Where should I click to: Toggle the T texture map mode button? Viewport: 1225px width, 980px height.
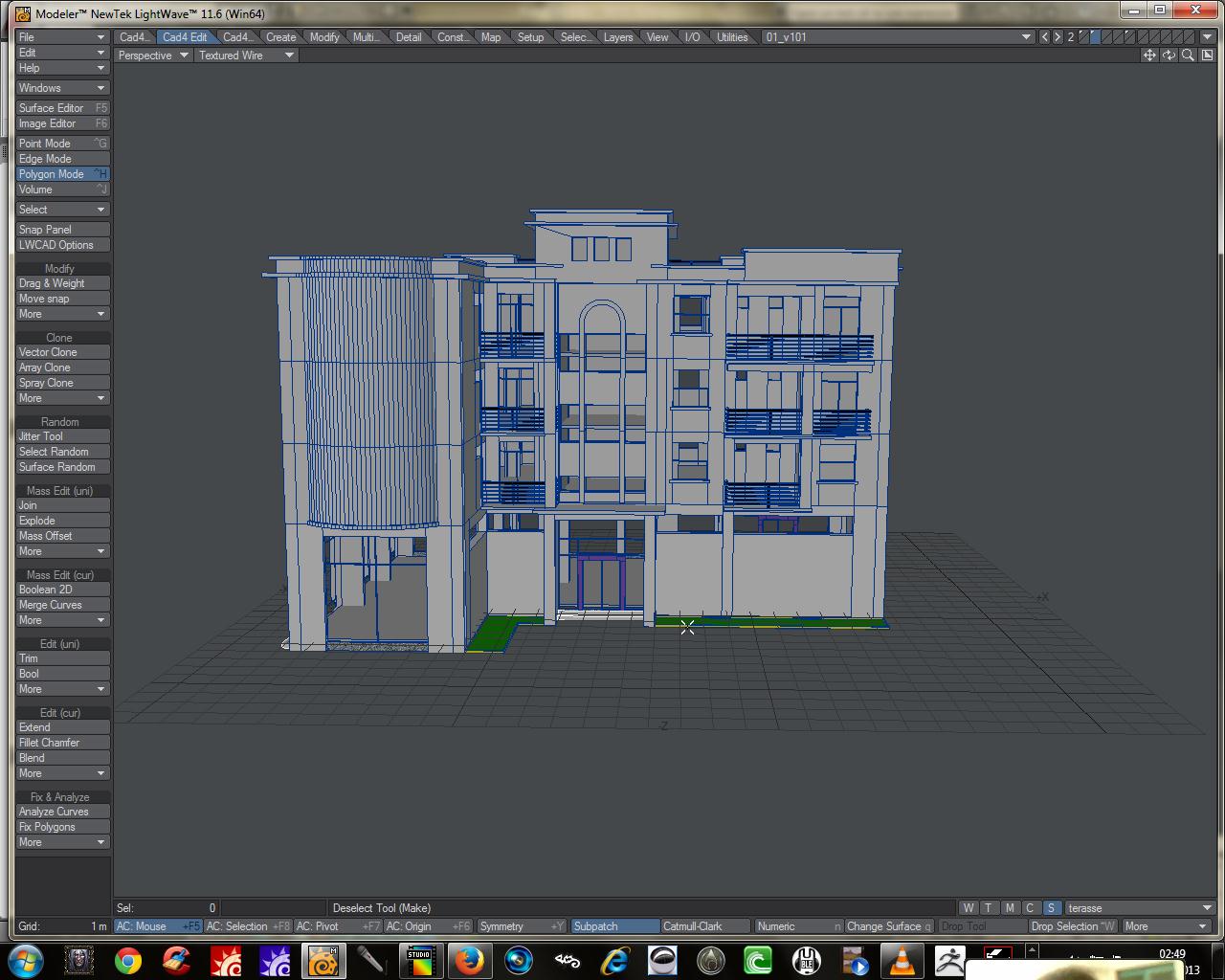[989, 908]
